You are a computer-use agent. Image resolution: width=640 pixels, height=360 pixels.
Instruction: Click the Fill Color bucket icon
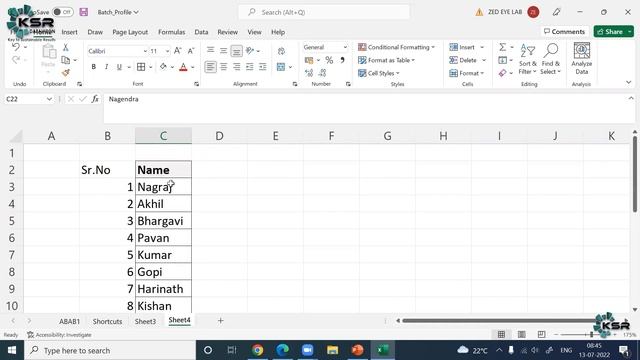163,67
